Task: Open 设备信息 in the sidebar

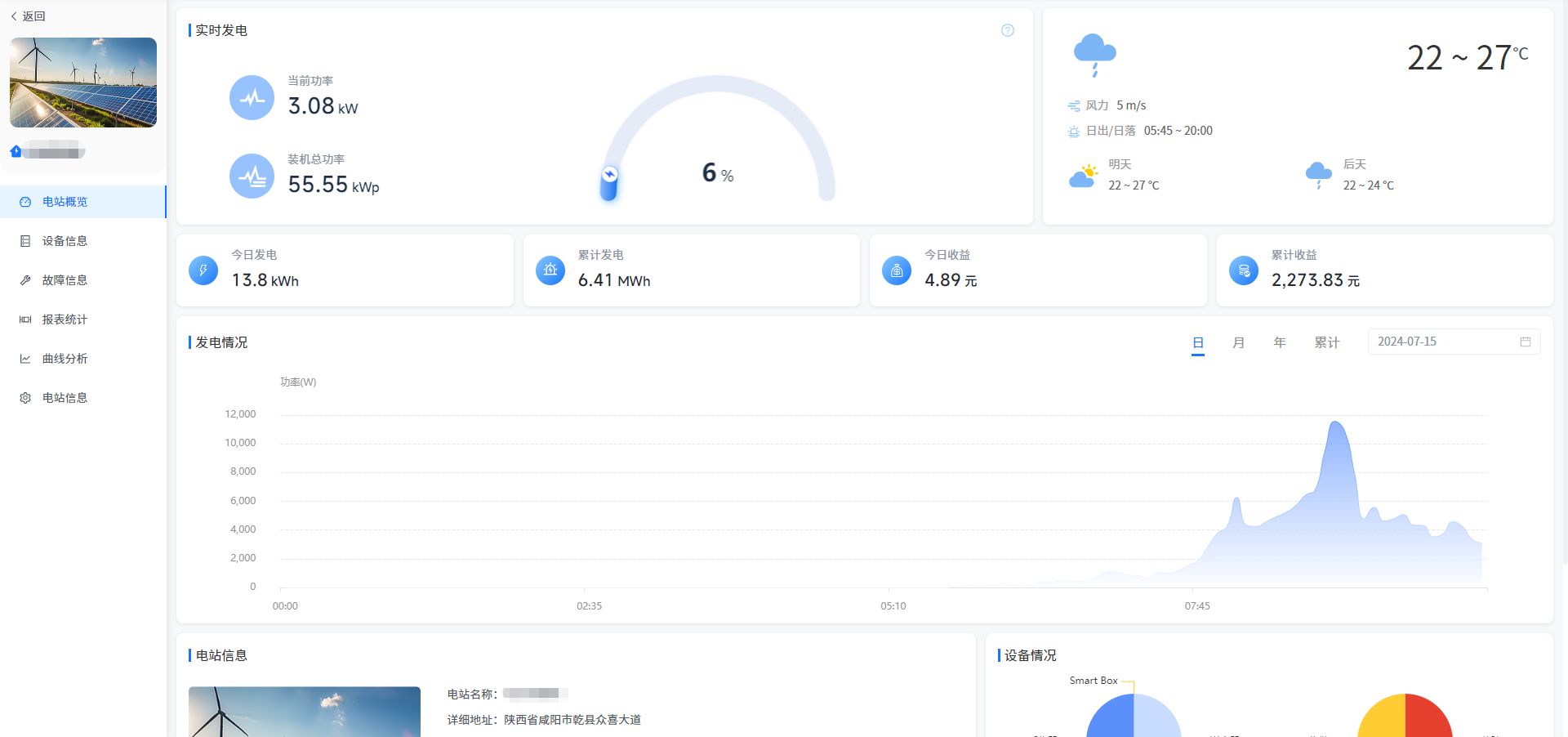Action: tap(65, 241)
